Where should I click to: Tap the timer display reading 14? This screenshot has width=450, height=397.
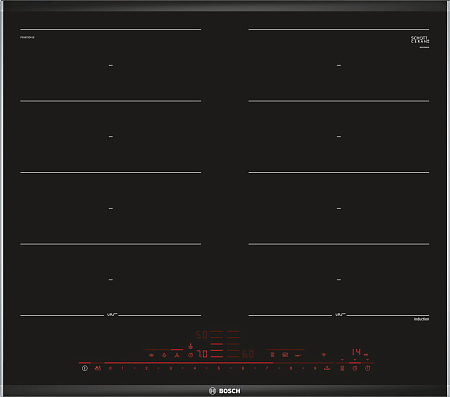click(x=356, y=351)
